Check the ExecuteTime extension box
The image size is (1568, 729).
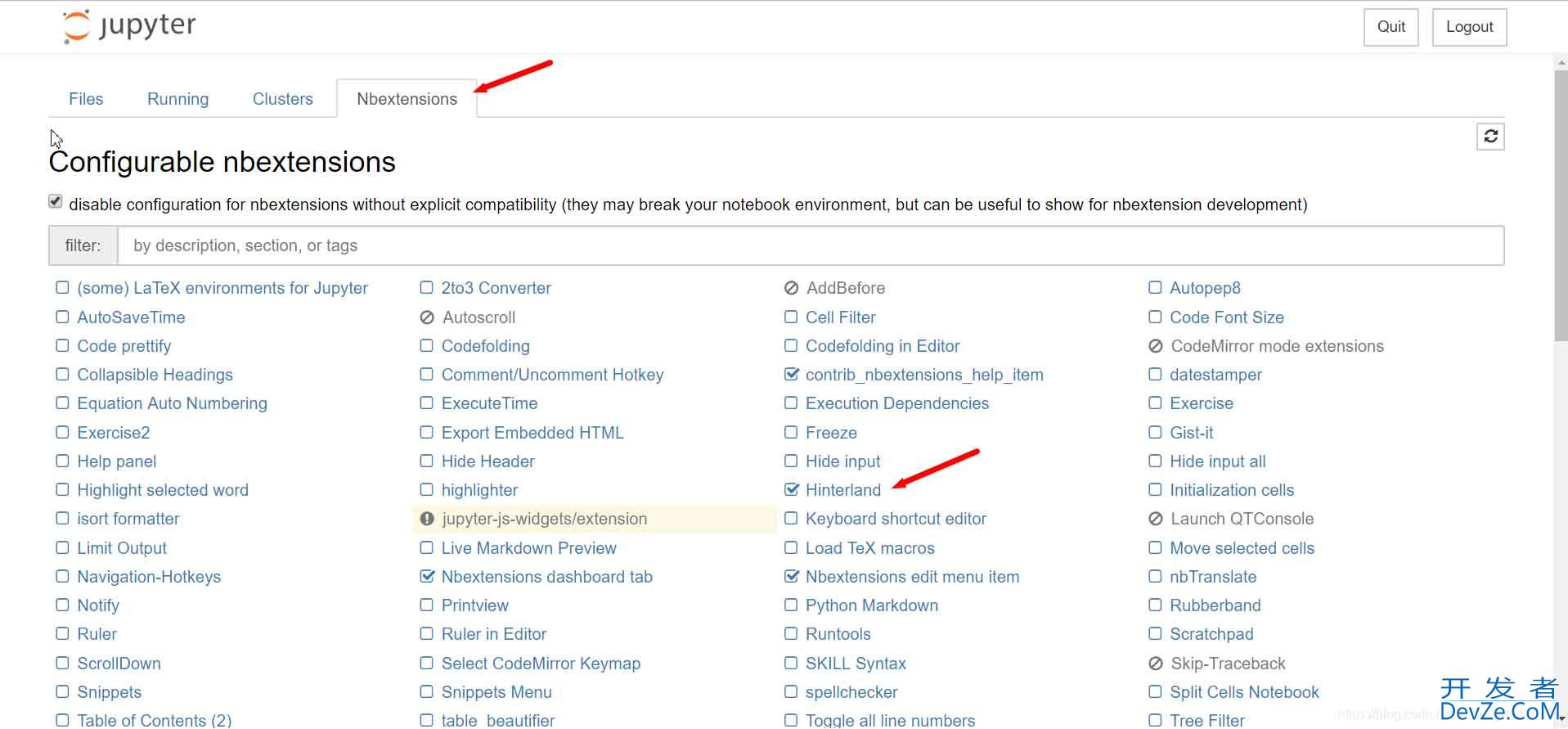[x=426, y=403]
